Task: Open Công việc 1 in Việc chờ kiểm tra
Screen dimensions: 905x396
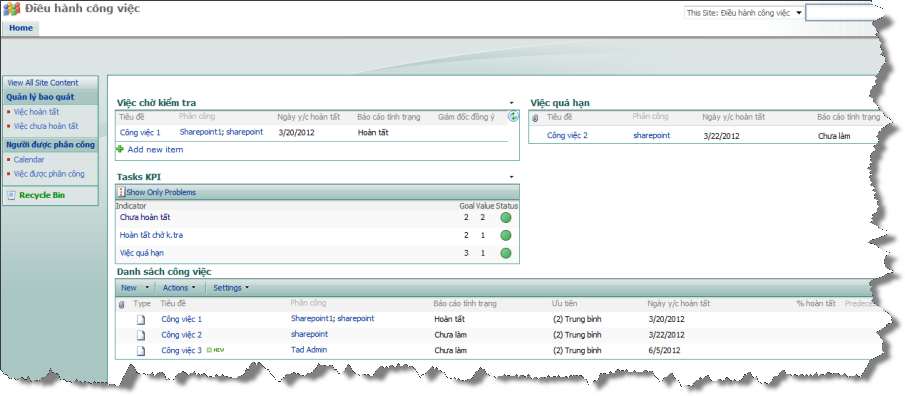Action: click(140, 132)
